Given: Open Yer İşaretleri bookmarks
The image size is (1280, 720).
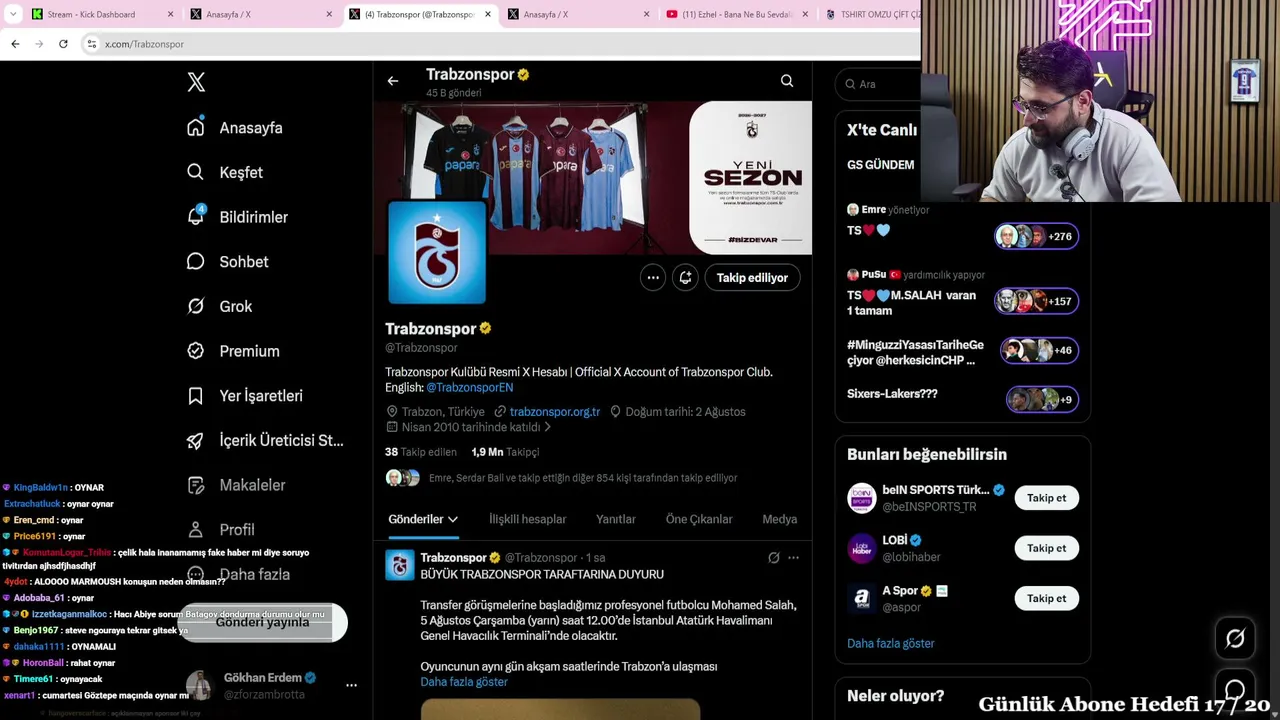Looking at the screenshot, I should [245, 396].
